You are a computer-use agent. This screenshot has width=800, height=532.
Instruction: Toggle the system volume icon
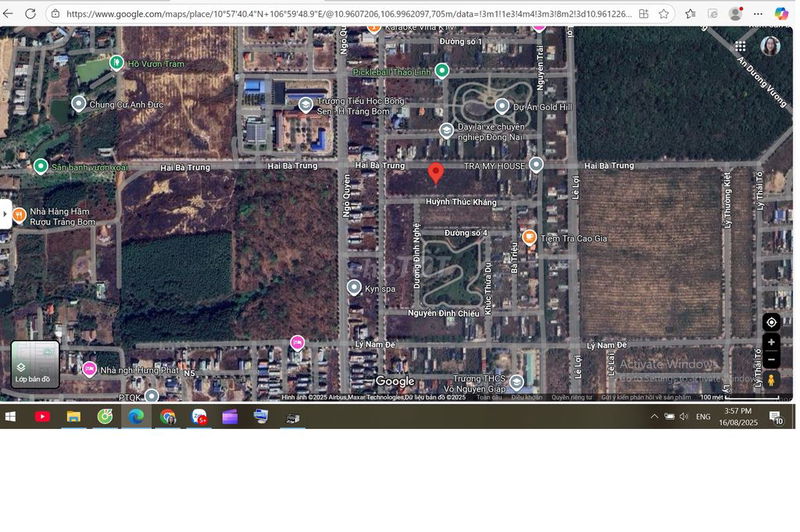[x=683, y=416]
